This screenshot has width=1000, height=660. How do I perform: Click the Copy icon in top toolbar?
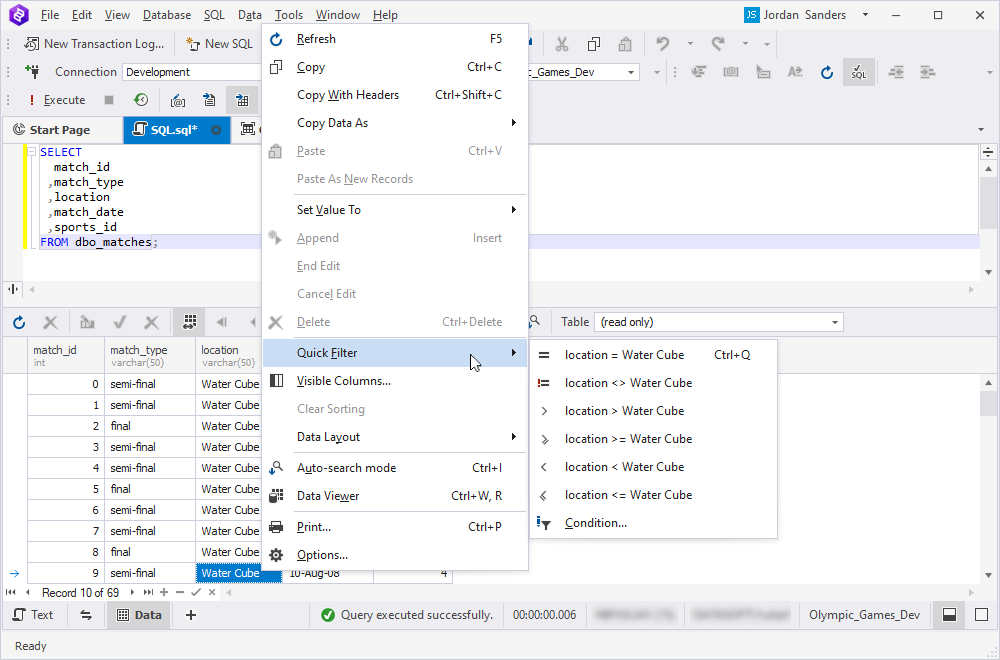(x=594, y=44)
